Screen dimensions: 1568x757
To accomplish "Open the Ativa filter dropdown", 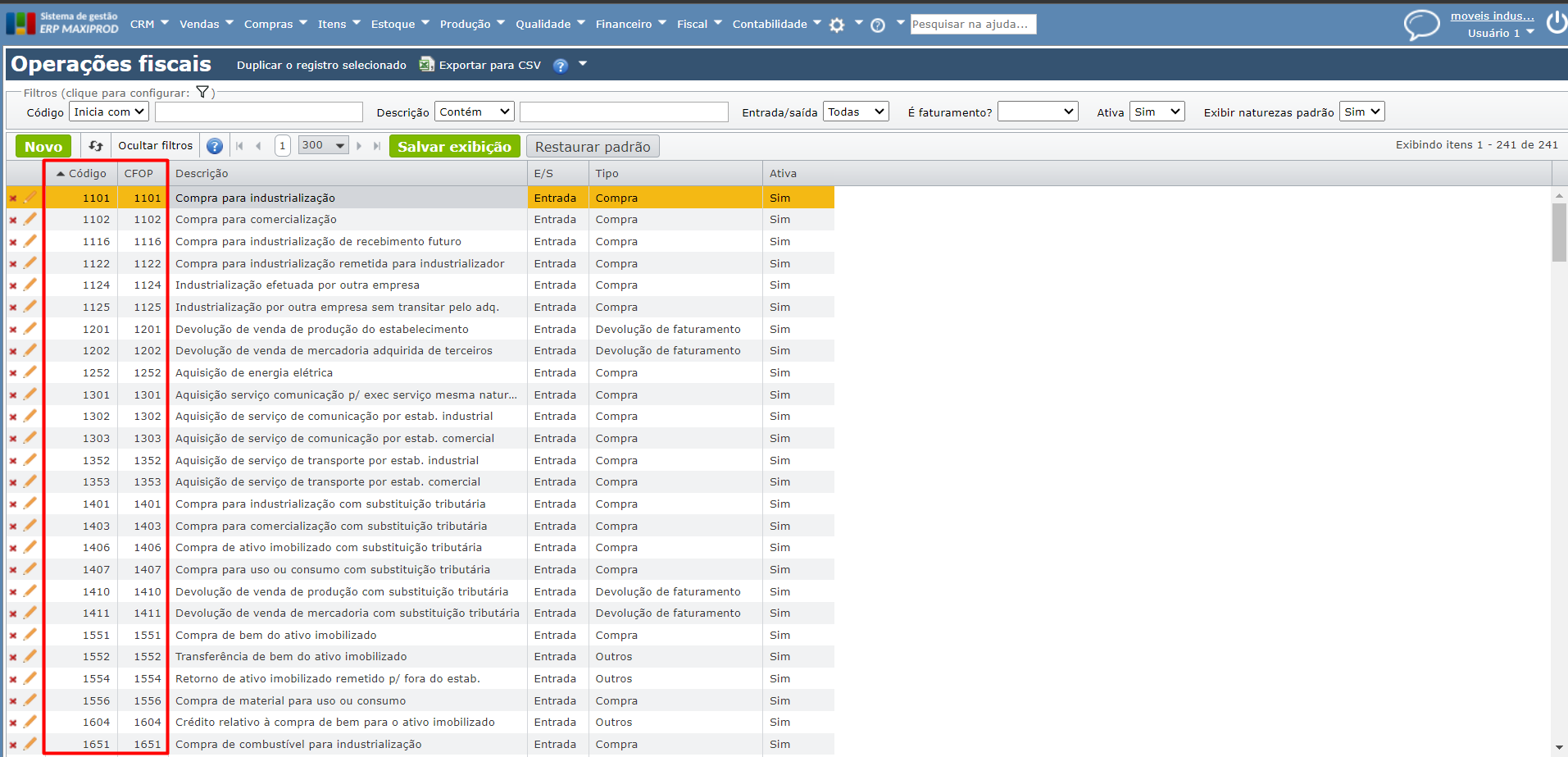I will [1157, 112].
